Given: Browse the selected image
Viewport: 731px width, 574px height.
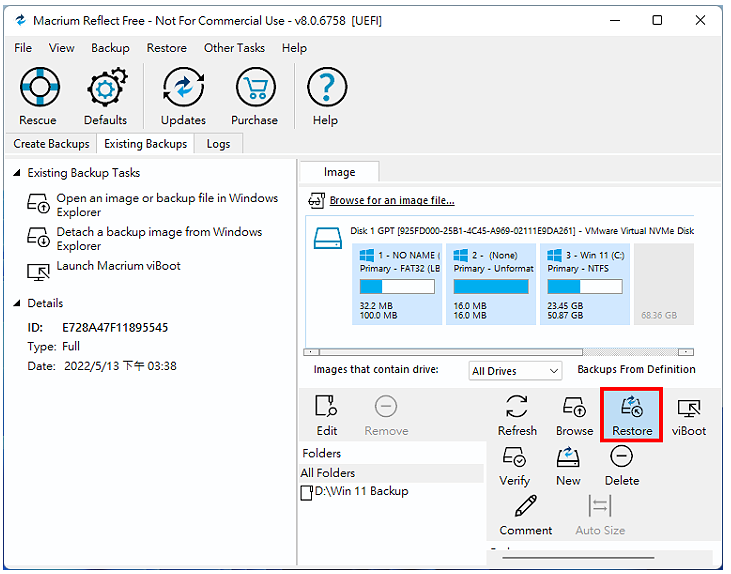Looking at the screenshot, I should pos(574,415).
